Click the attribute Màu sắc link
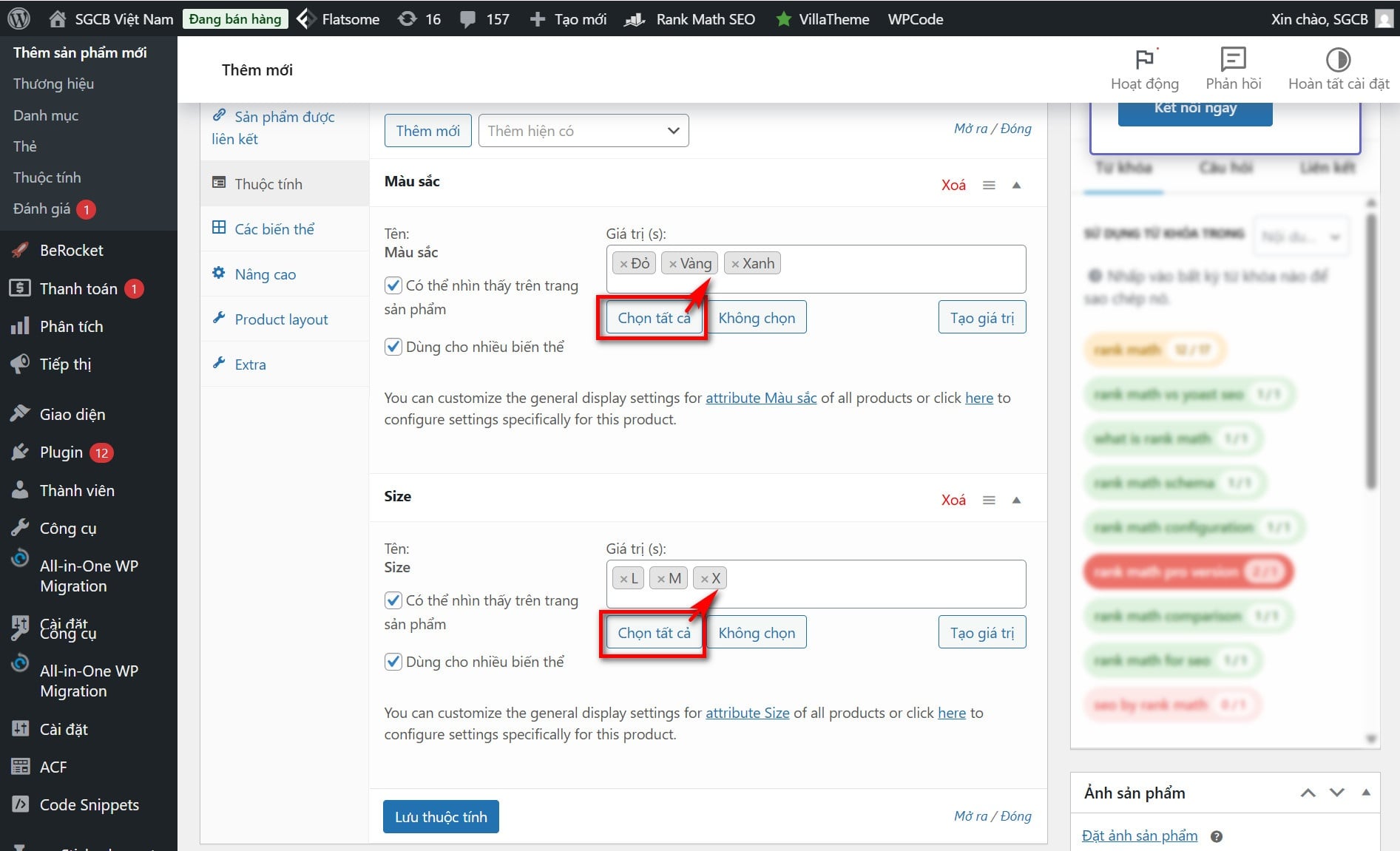 pos(760,398)
